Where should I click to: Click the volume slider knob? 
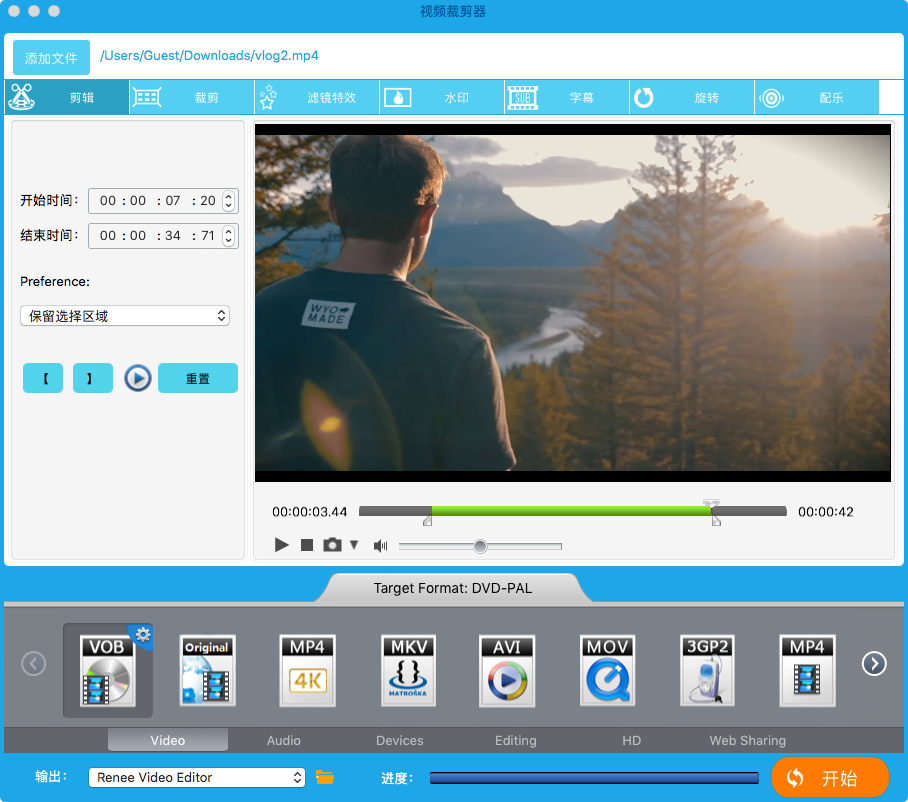click(x=480, y=546)
